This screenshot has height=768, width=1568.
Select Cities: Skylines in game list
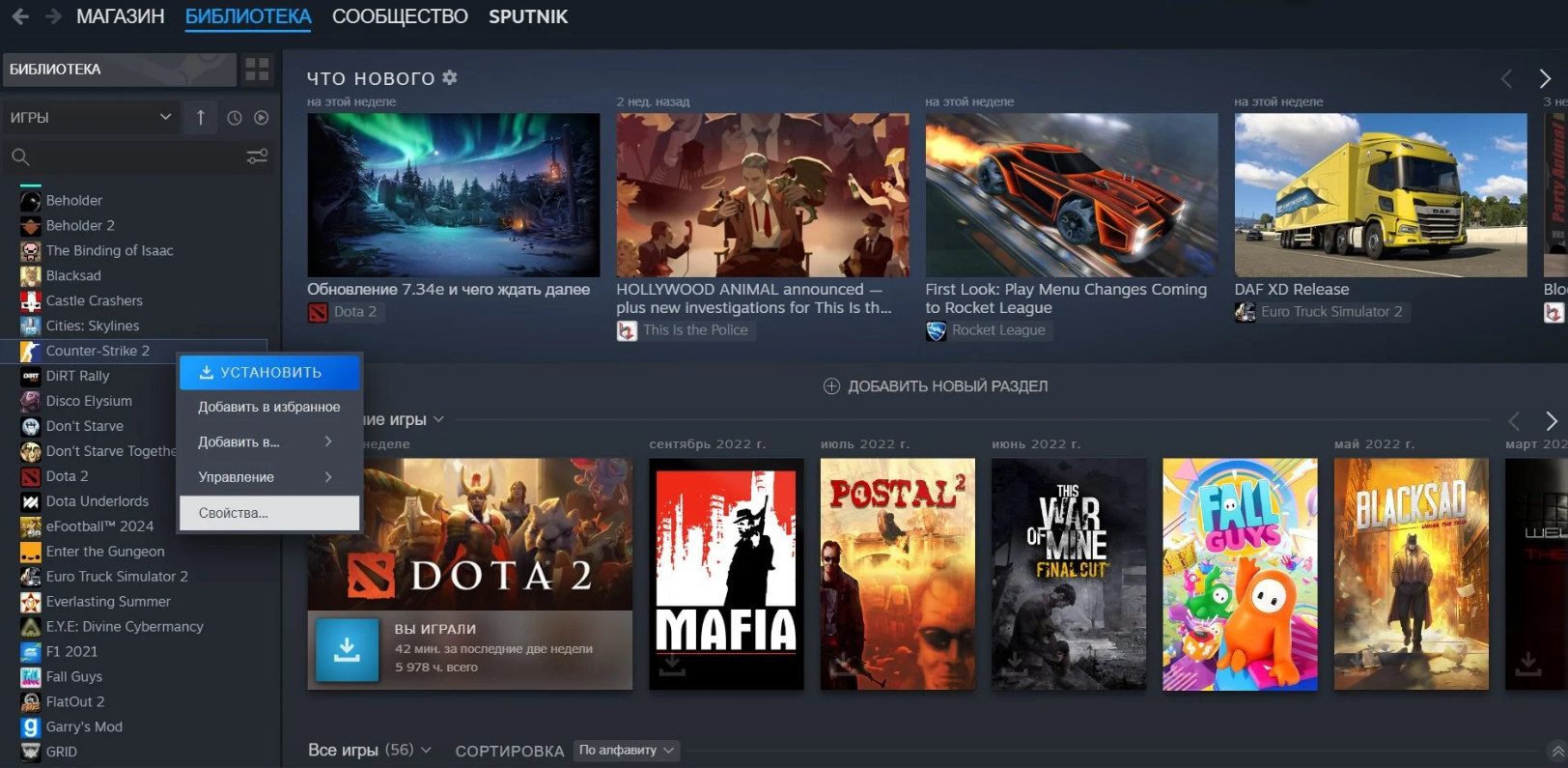93,326
